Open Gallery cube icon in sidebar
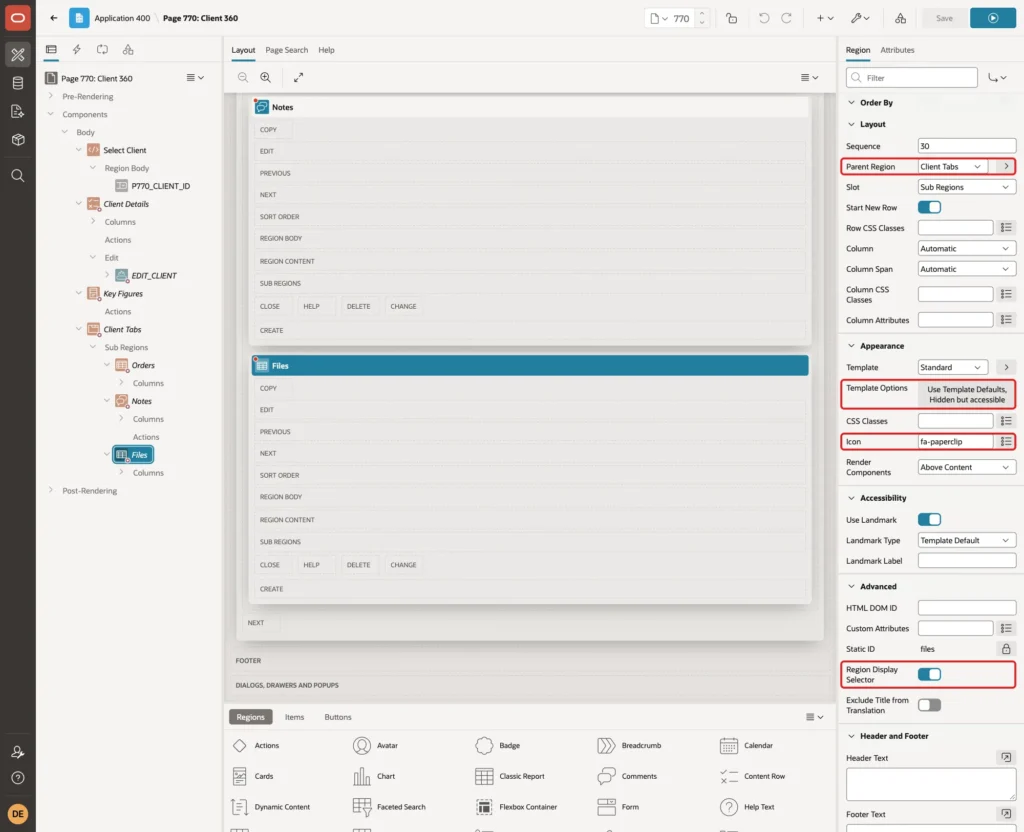Screen dimensions: 1024x832 (x=18, y=140)
